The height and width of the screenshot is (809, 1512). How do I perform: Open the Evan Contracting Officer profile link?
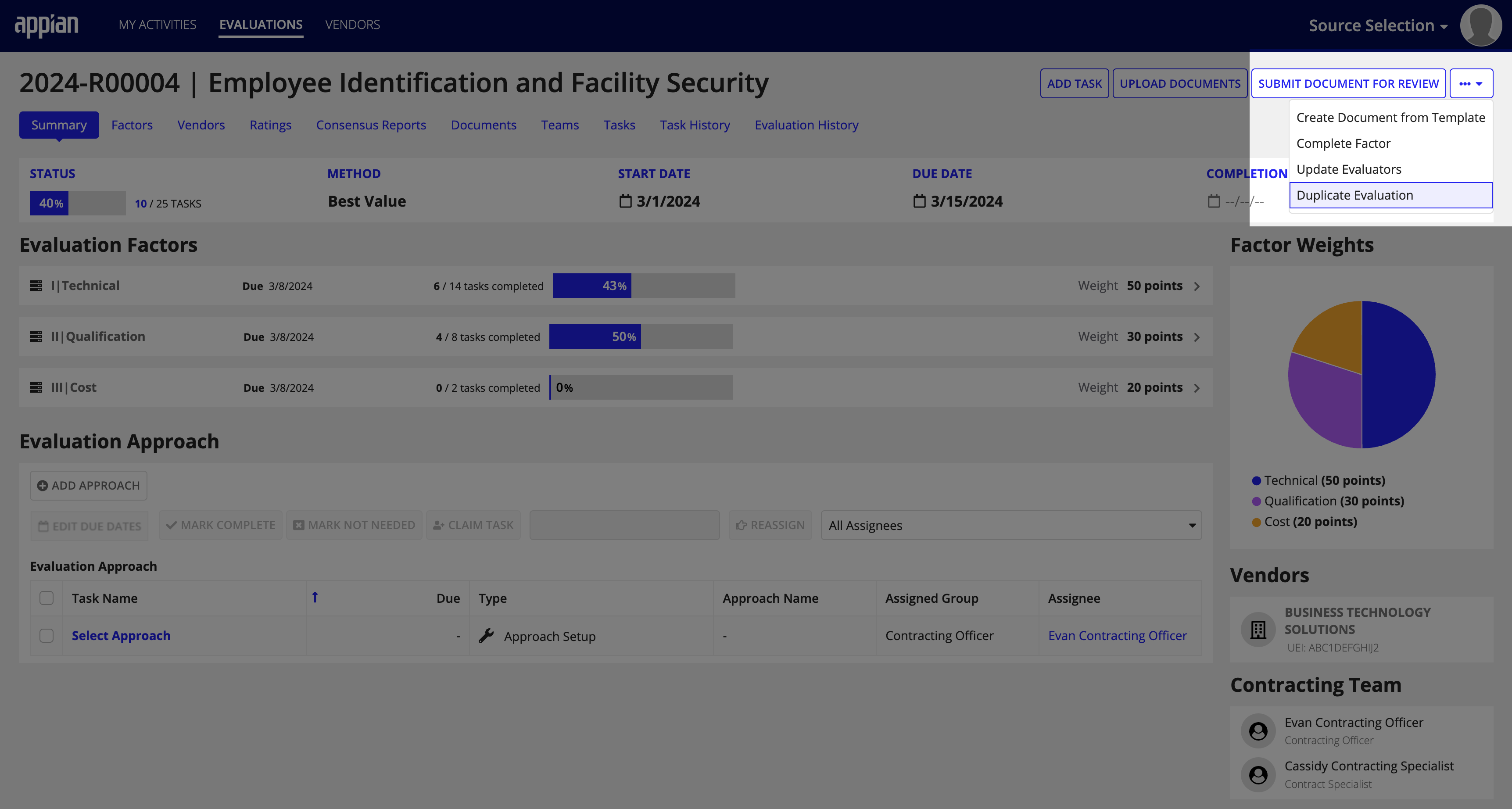coord(1117,635)
